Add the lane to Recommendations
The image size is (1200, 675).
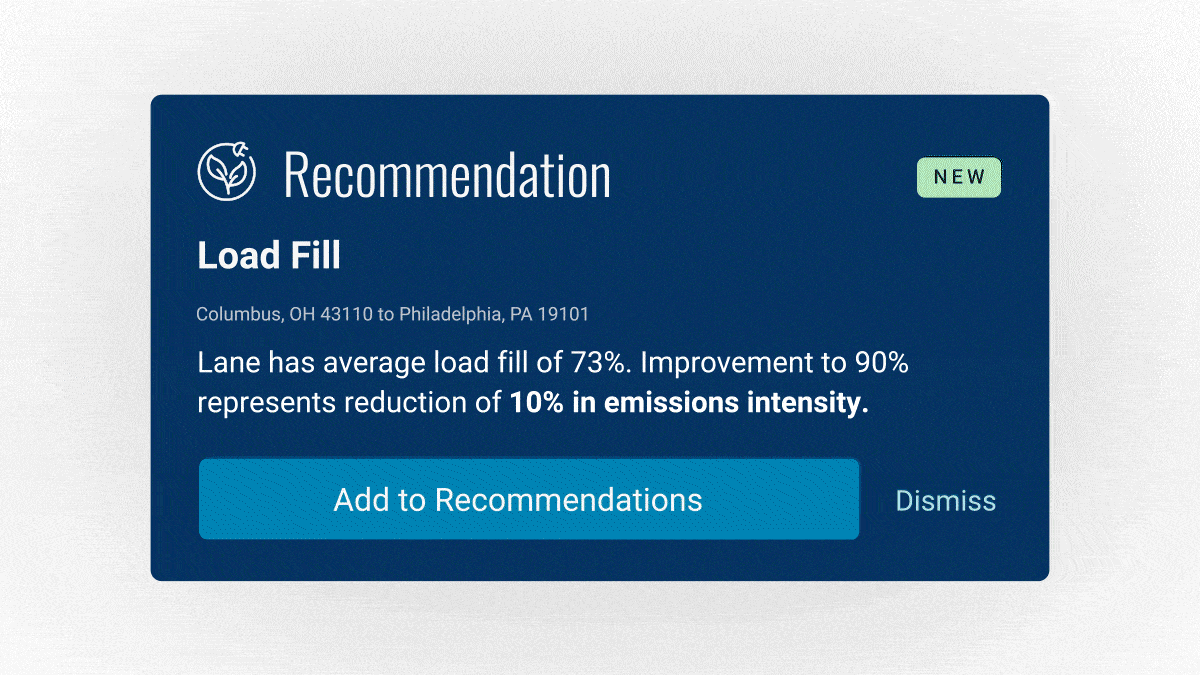pyautogui.click(x=528, y=499)
